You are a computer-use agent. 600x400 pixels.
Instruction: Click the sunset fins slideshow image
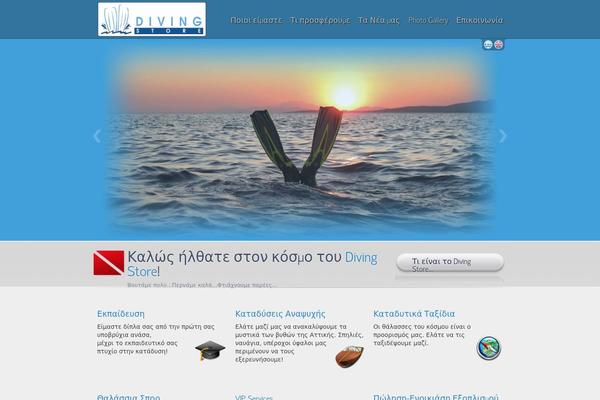point(300,140)
